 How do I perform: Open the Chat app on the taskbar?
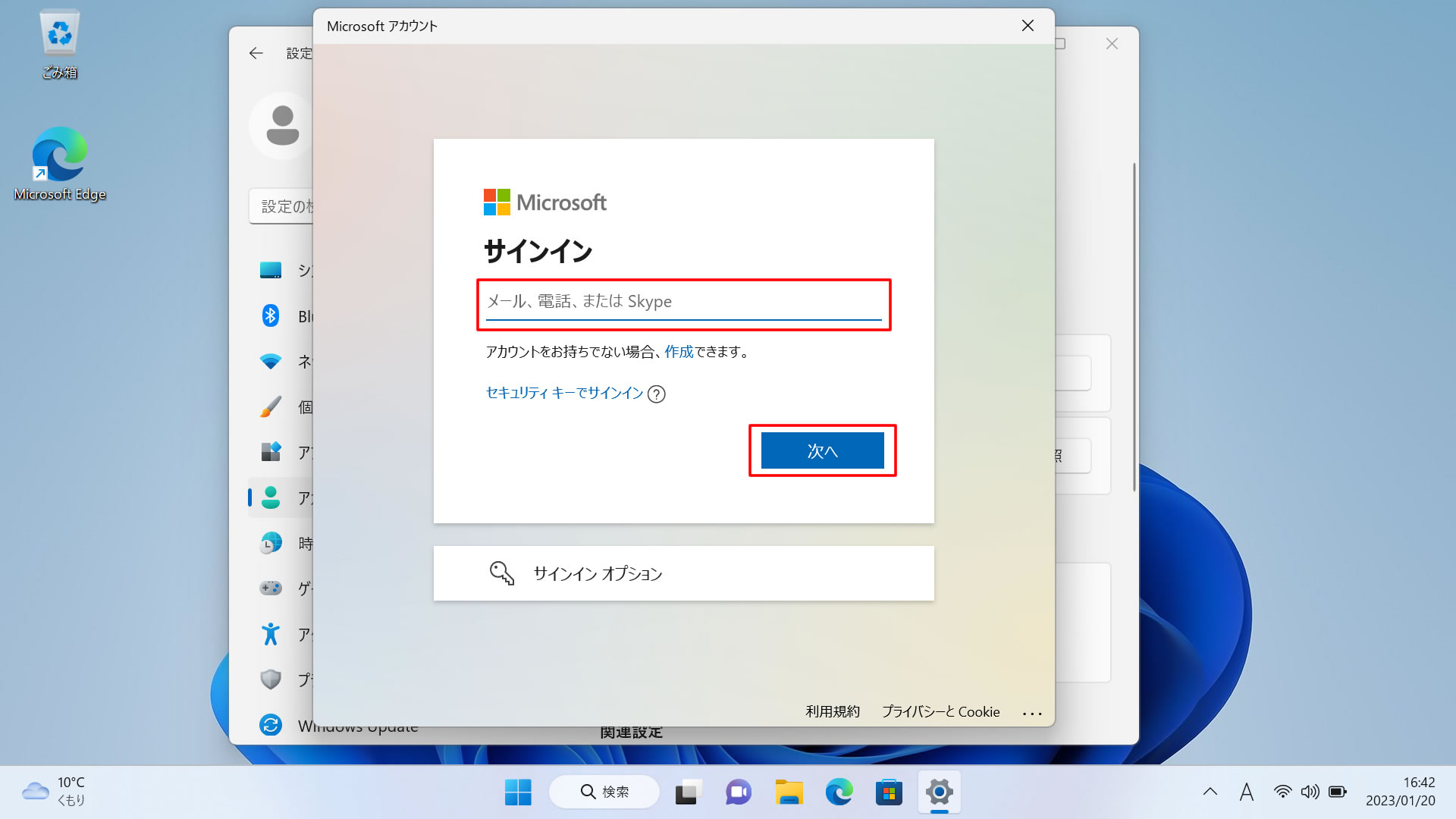pos(739,792)
